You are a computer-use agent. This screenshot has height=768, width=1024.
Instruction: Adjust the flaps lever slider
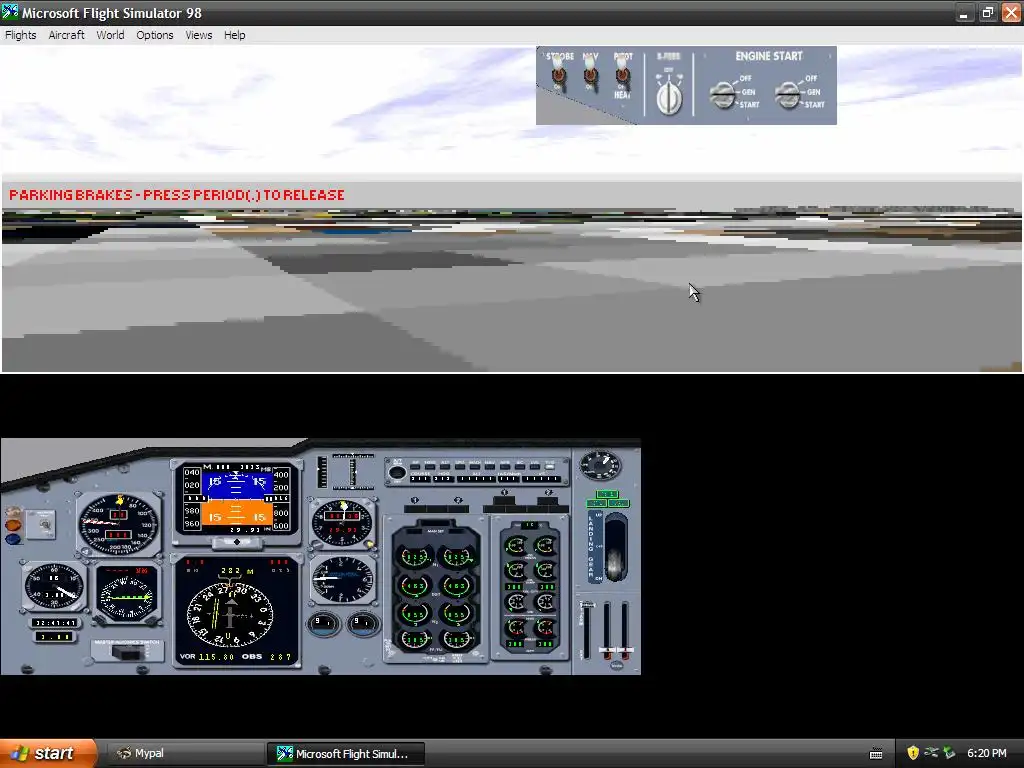click(586, 630)
